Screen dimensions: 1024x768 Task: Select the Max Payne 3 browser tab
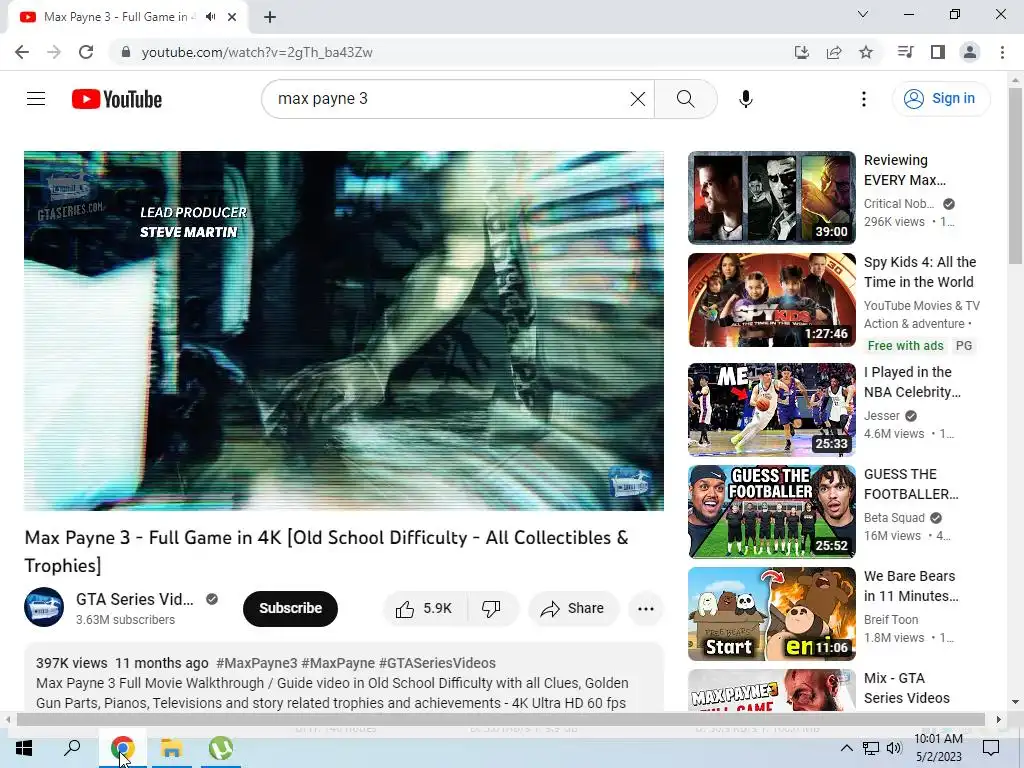(128, 17)
